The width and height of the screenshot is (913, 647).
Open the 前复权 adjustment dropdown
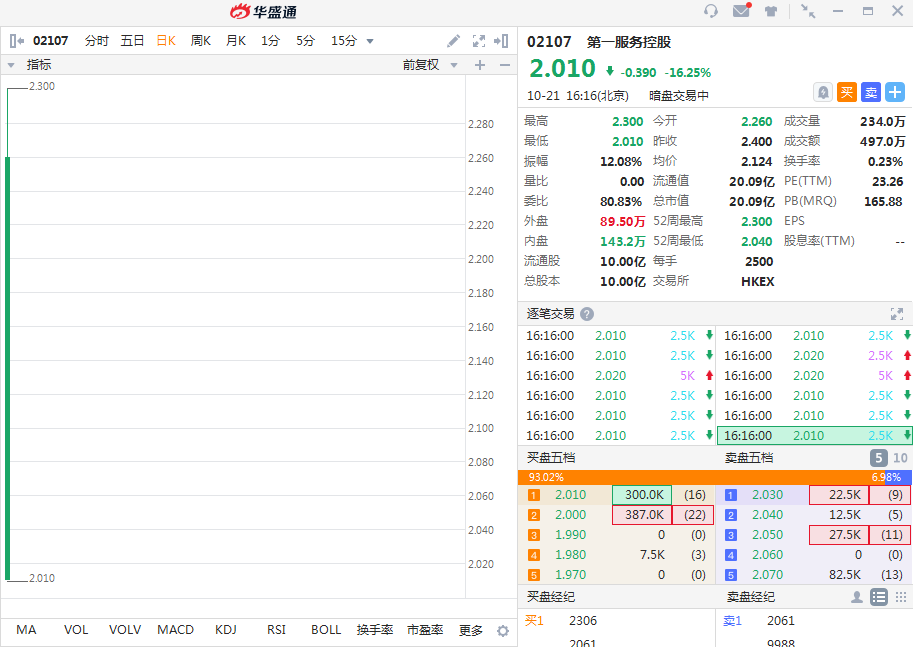[x=430, y=65]
